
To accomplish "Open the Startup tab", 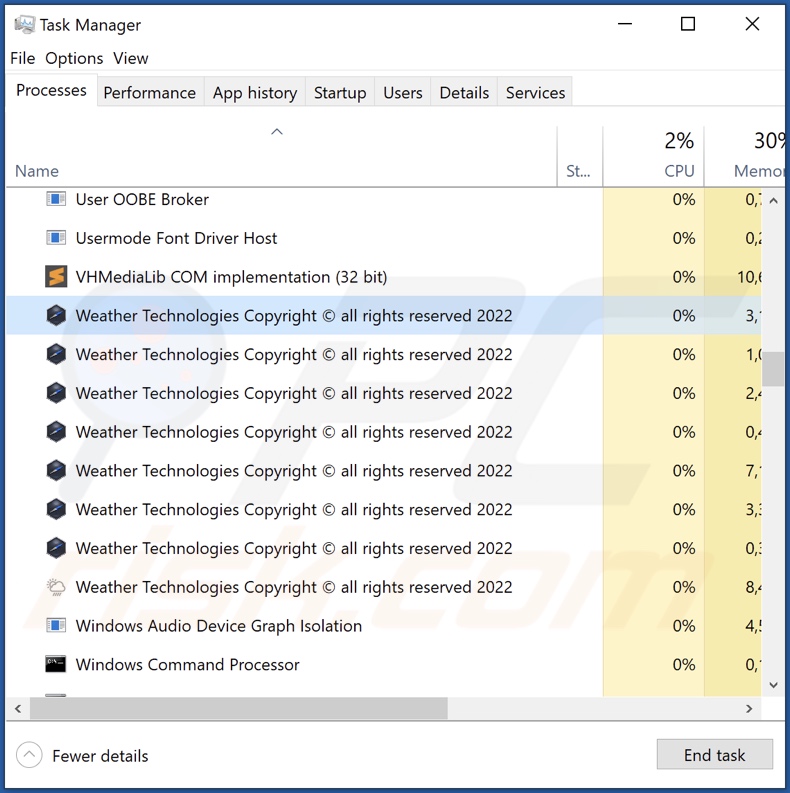I will coord(340,93).
